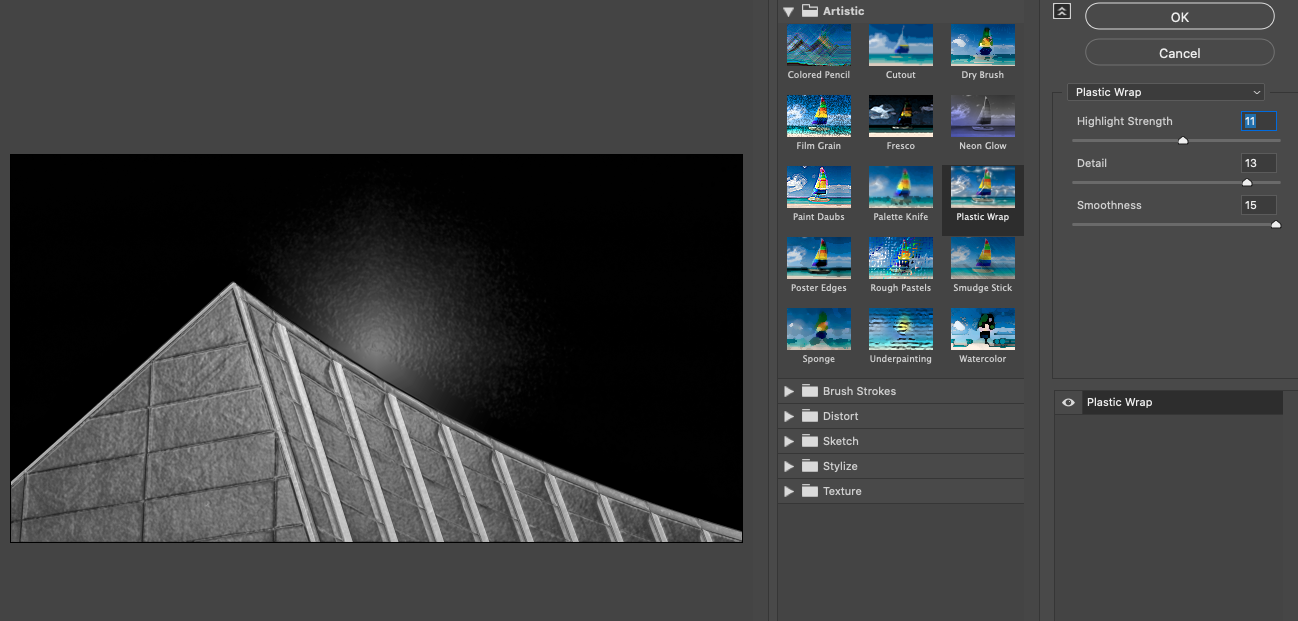Apply the Watercolor filter

pos(982,329)
